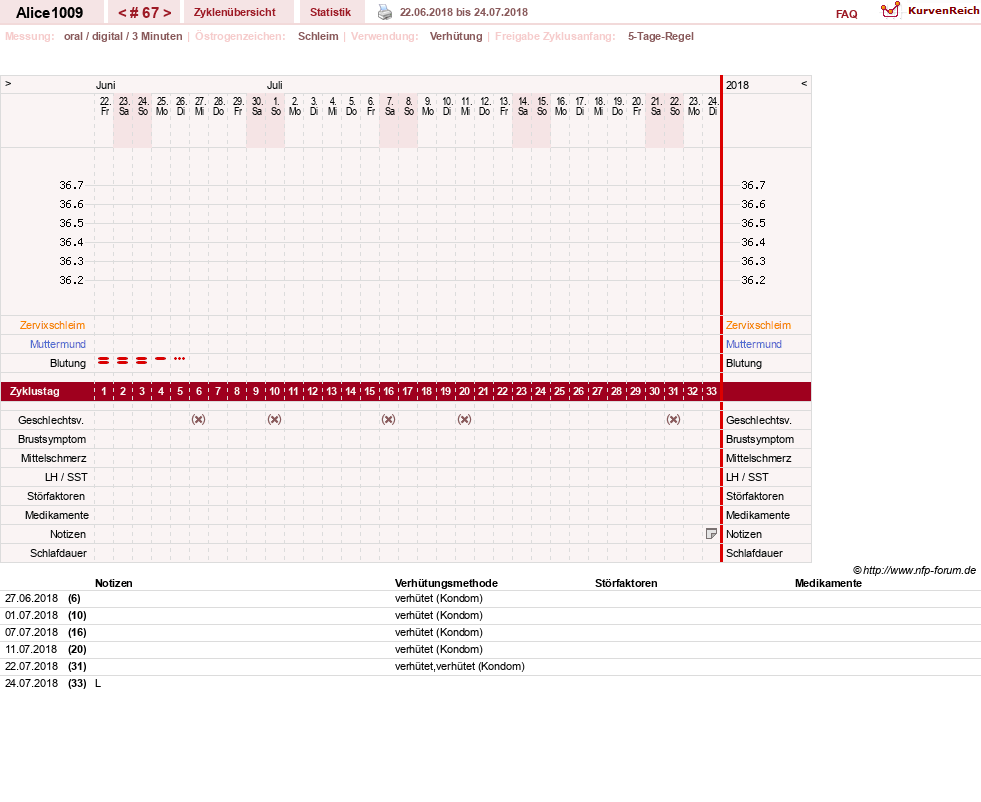Screen dimensions: 981x802
Task: Select intercourse marker on cycle day 31
Action: pyautogui.click(x=673, y=420)
